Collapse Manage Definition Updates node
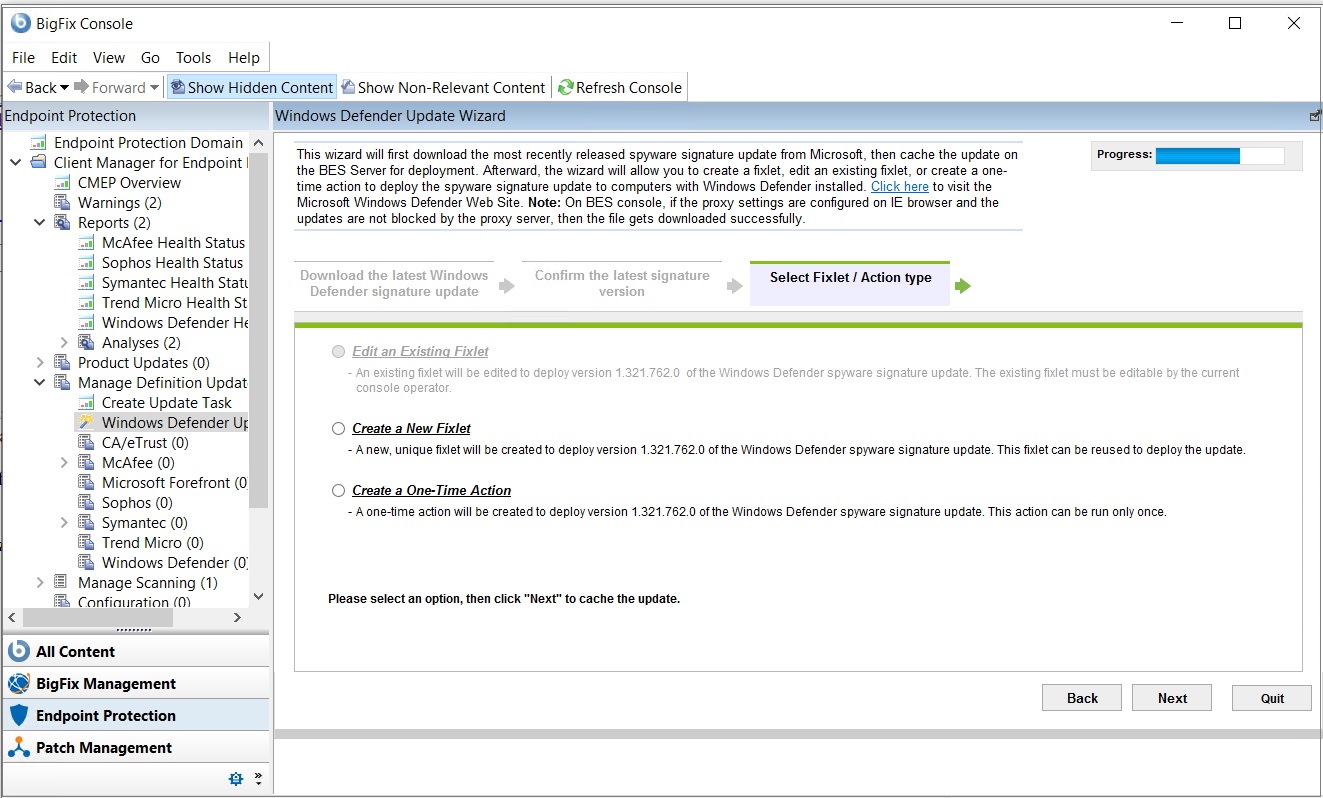 point(40,383)
